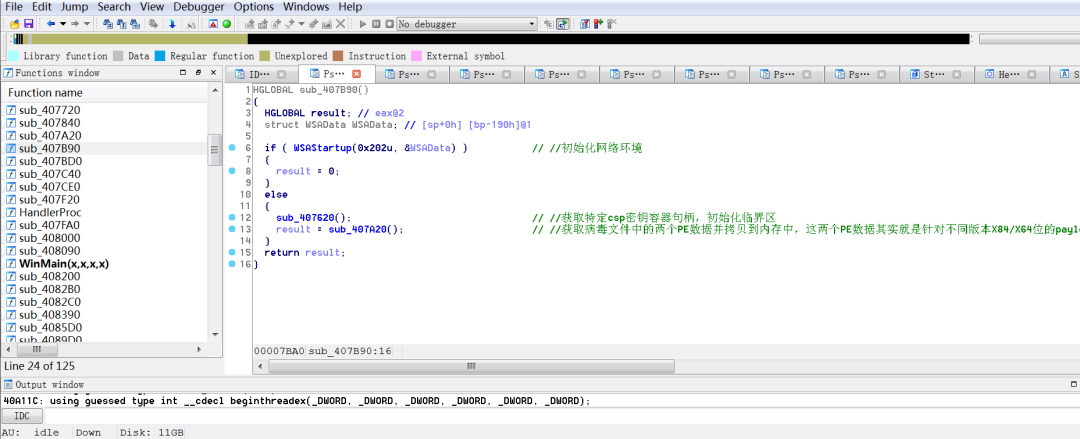Select WinMain(x,x,x,x) in functions list
The width and height of the screenshot is (1080, 439).
[64, 263]
